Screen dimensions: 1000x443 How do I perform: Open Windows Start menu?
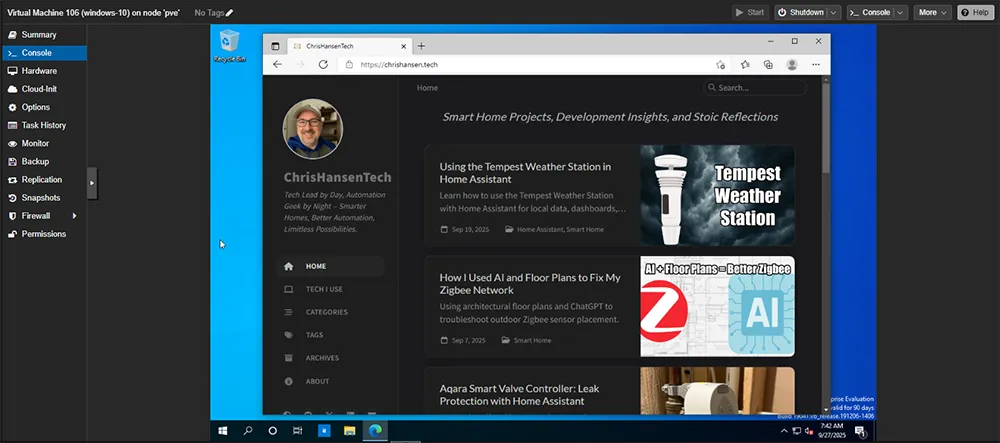[223, 430]
